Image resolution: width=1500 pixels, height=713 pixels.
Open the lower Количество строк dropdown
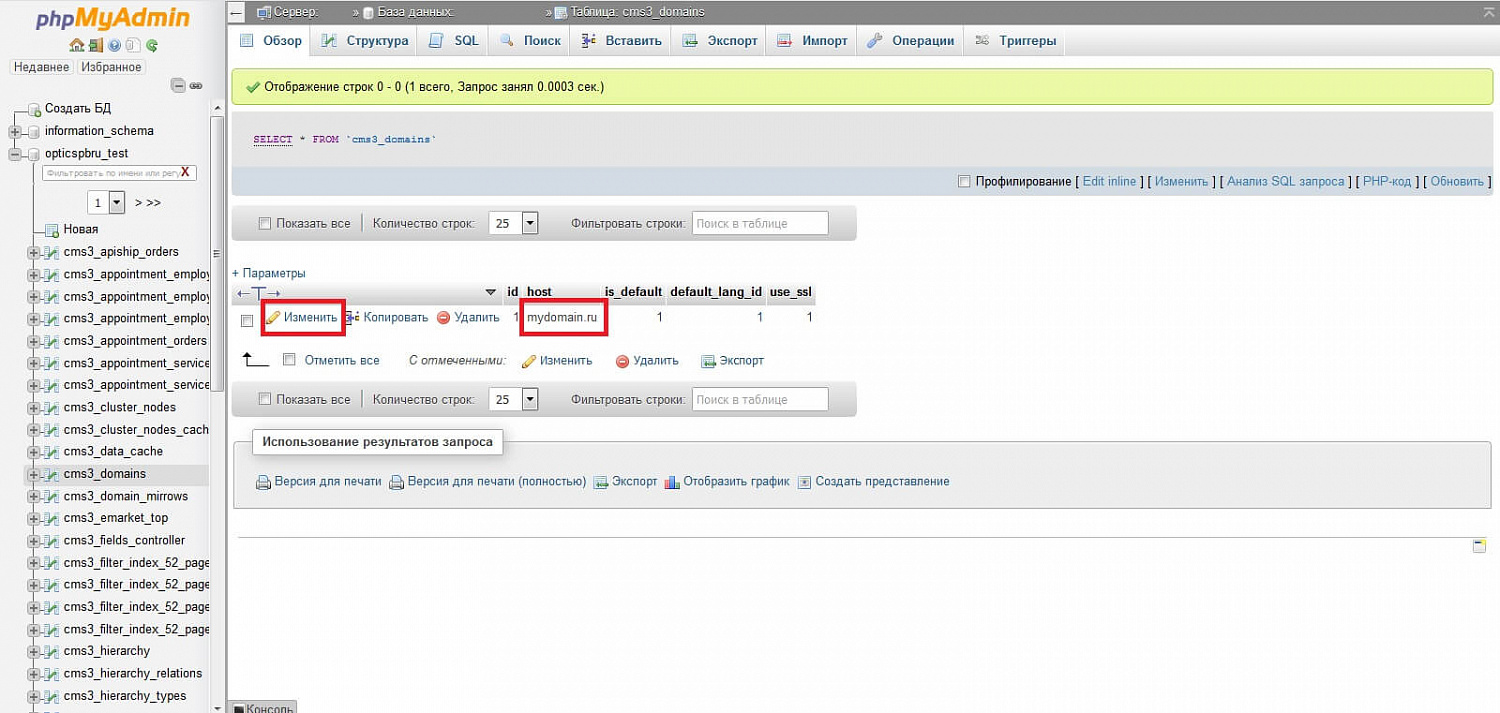[514, 399]
